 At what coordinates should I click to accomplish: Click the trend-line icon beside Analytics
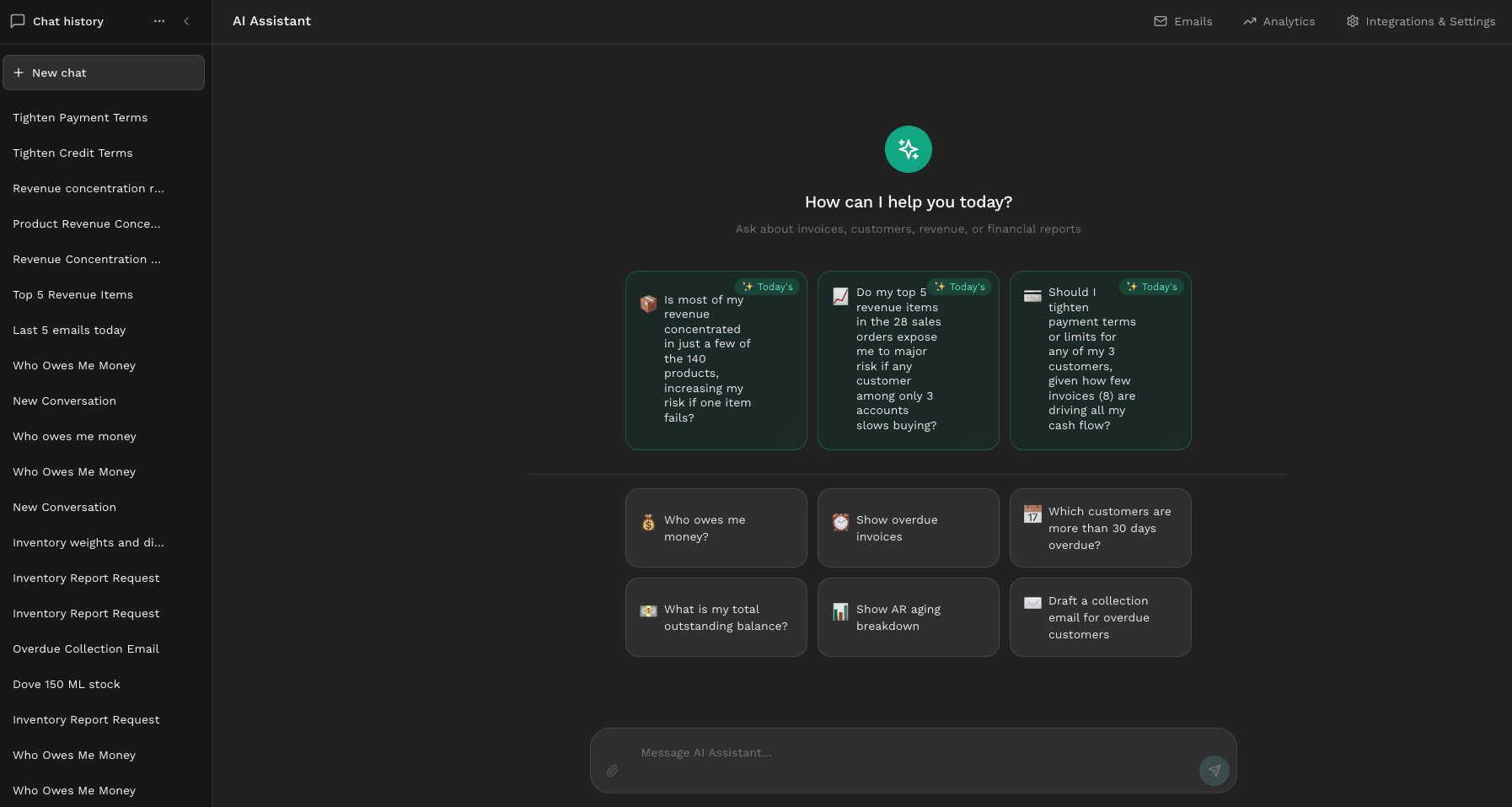tap(1248, 21)
